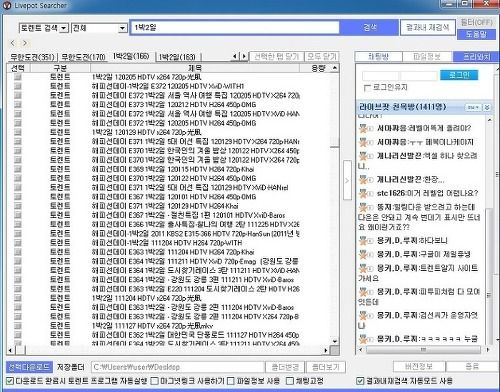
Task: Click the back navigation arrow under the search type
Action: 13,43
